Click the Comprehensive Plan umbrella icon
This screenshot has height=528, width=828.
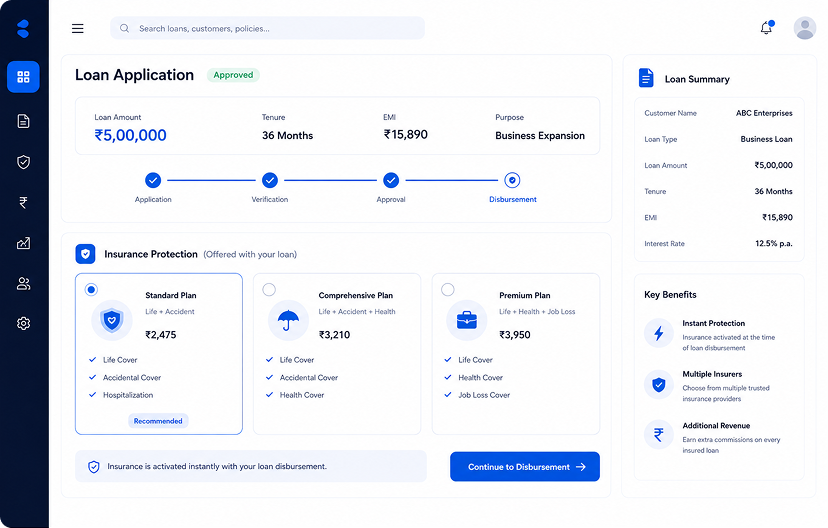point(288,320)
